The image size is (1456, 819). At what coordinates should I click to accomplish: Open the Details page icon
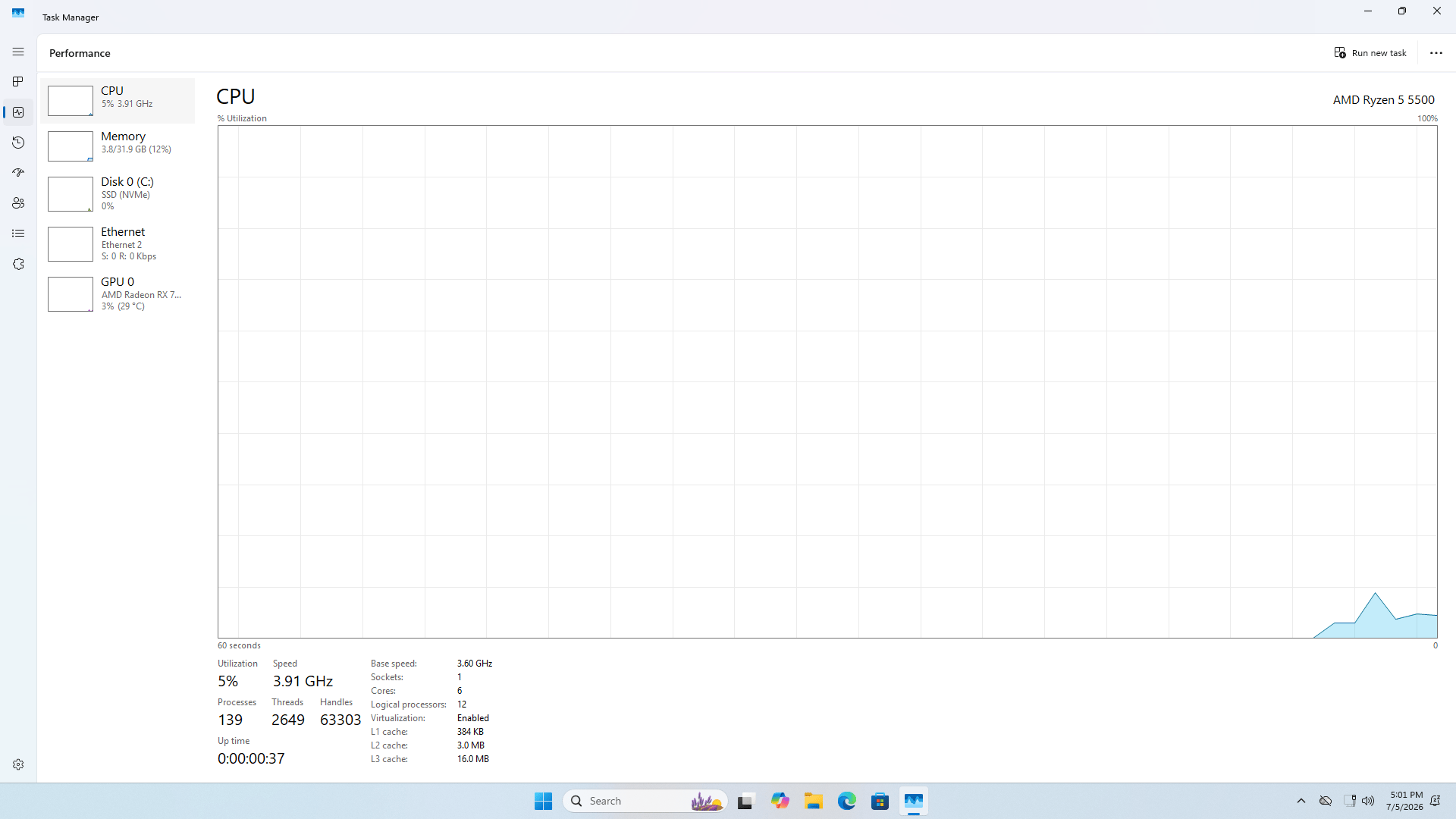pyautogui.click(x=18, y=234)
